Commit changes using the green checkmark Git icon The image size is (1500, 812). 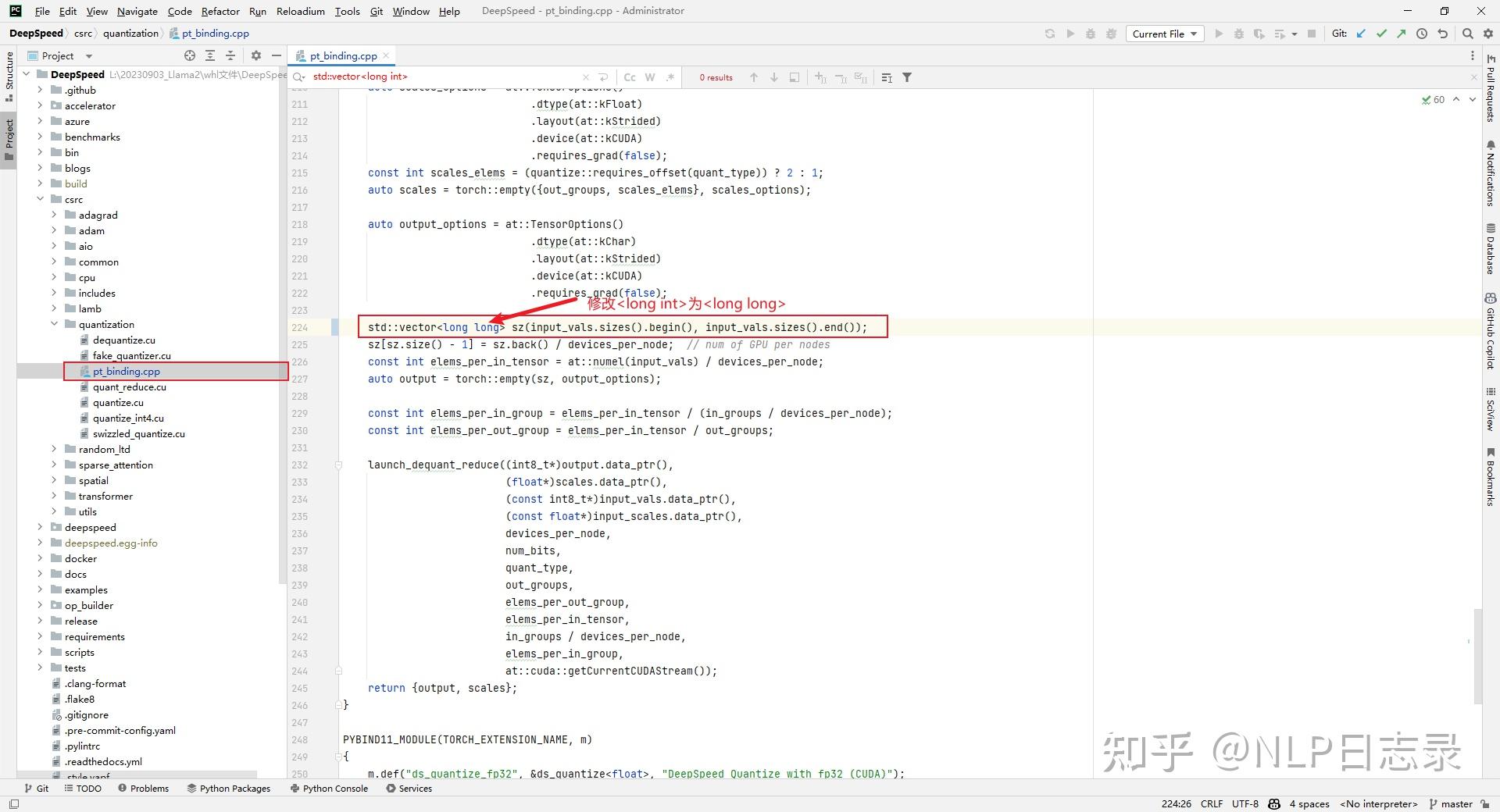(x=1382, y=34)
